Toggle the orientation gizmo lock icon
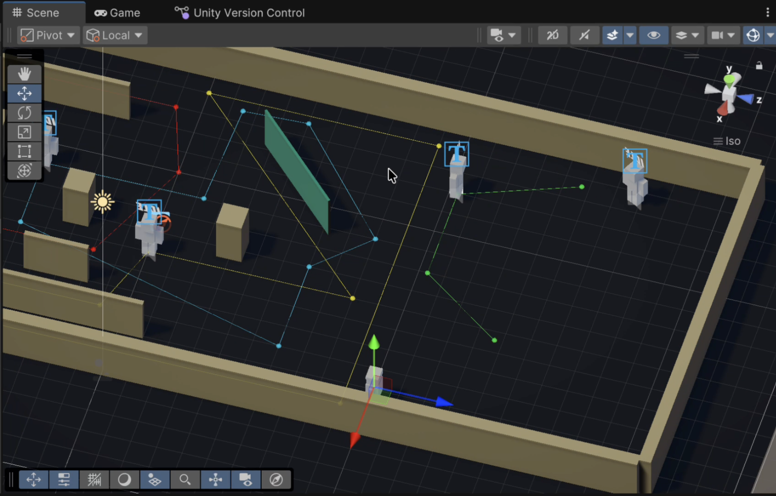Image resolution: width=776 pixels, height=496 pixels. click(759, 66)
